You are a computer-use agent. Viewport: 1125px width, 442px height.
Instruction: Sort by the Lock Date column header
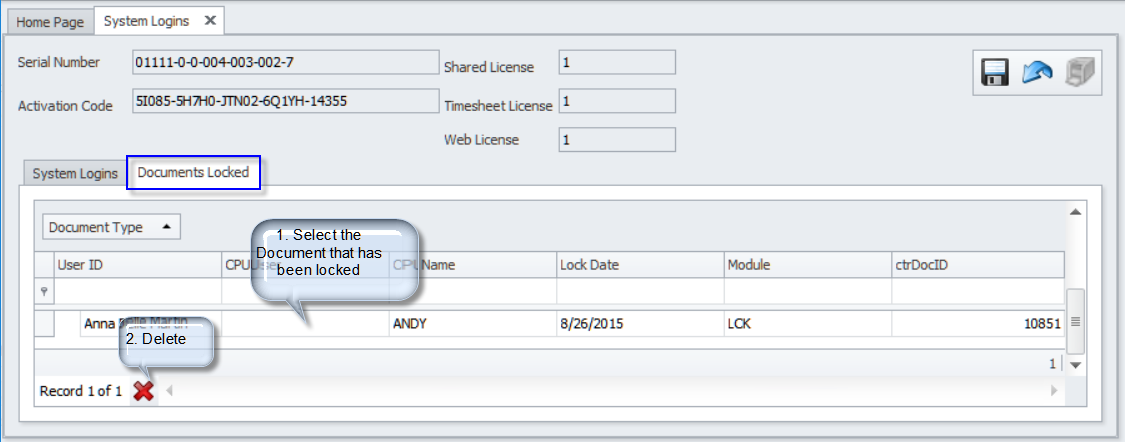click(640, 265)
